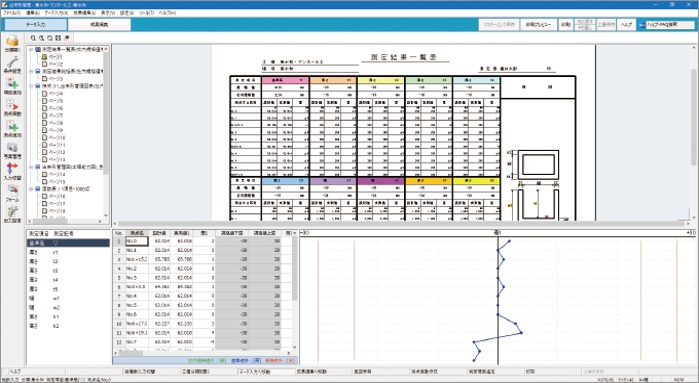
Task: Select the ページ1 page icon in the tree
Action: [44, 57]
